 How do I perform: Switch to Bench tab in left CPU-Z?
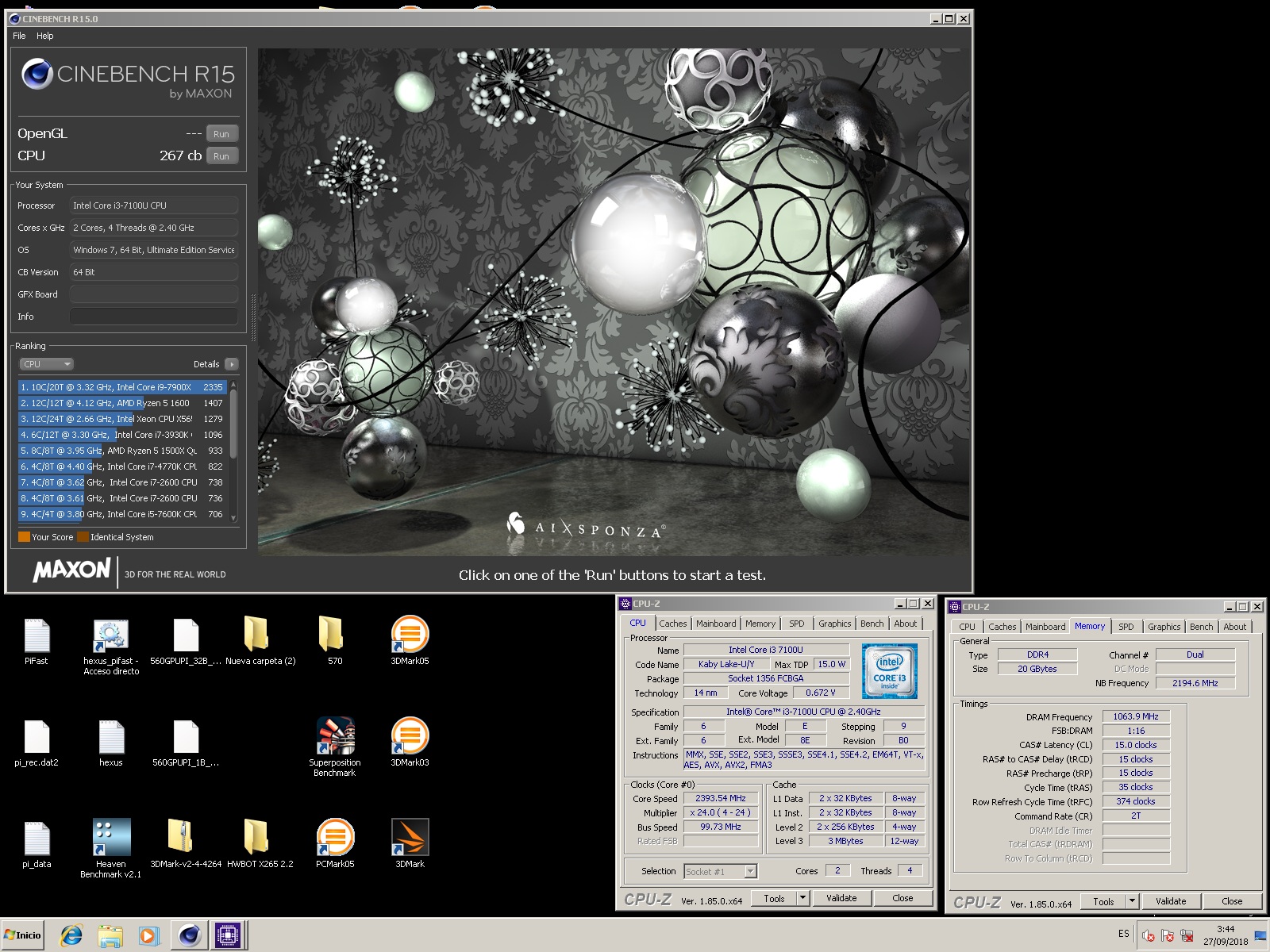pyautogui.click(x=872, y=624)
